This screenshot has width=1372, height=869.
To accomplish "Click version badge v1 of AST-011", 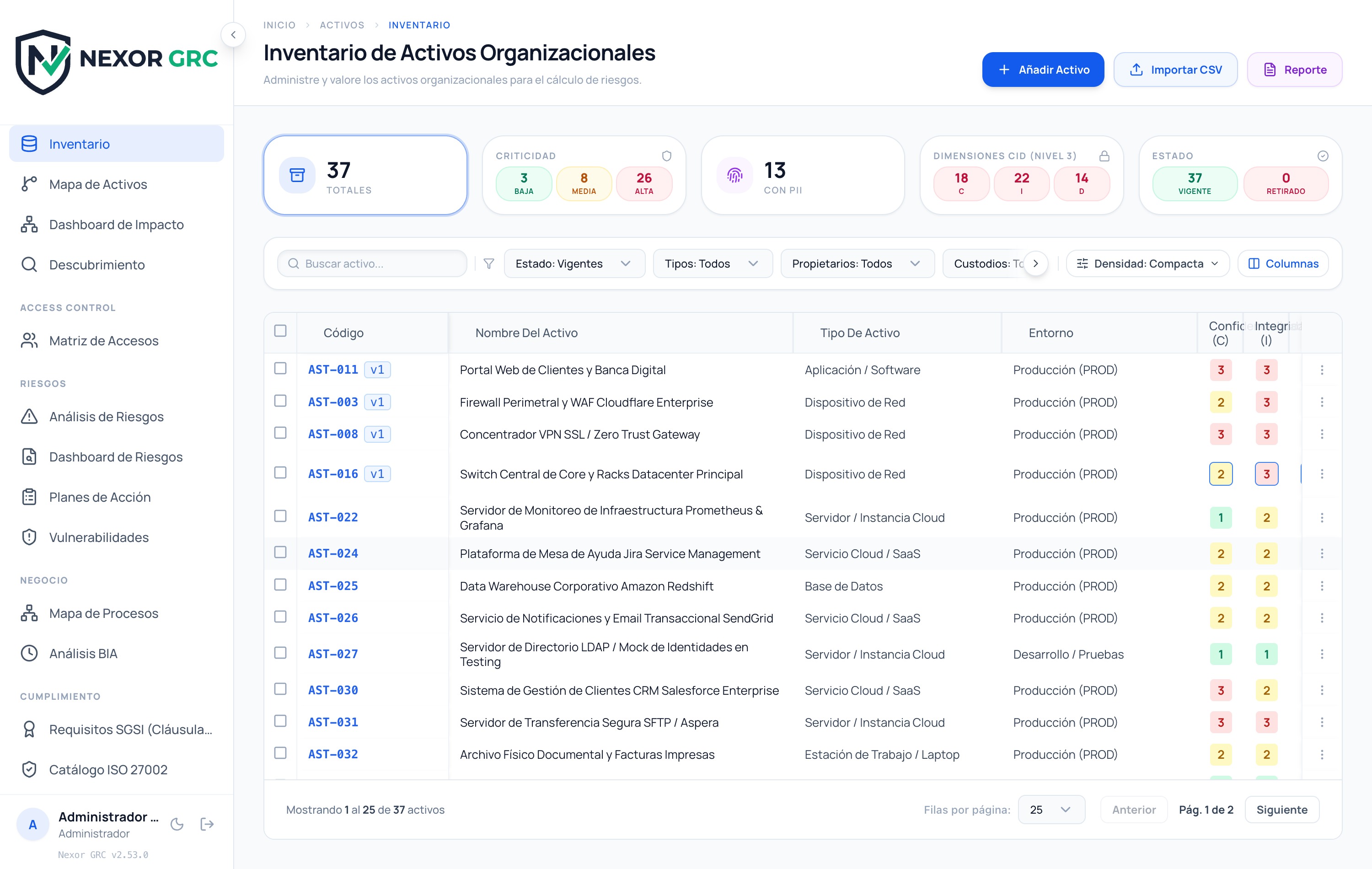I will [x=377, y=370].
